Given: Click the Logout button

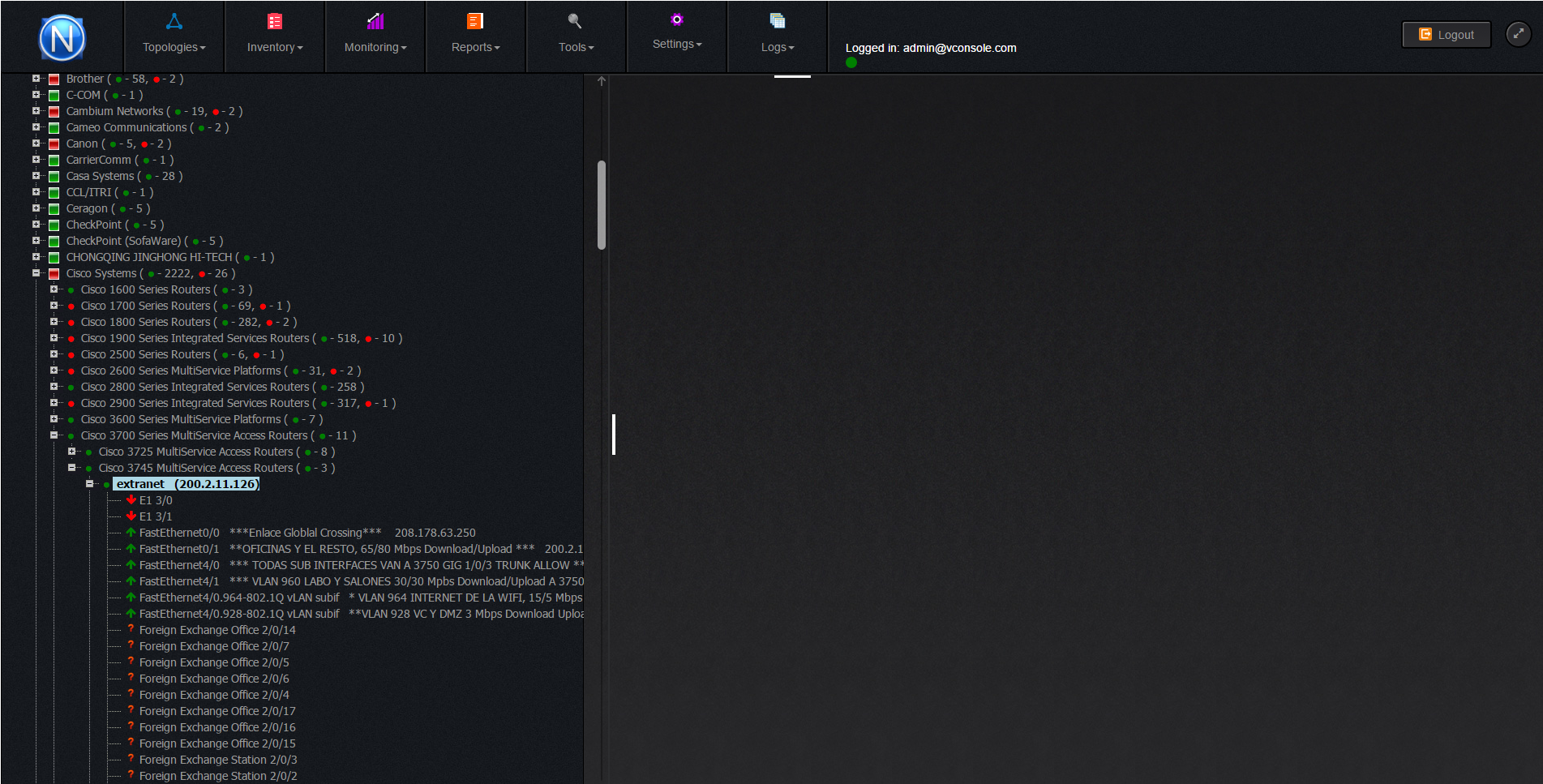Looking at the screenshot, I should tap(1447, 35).
